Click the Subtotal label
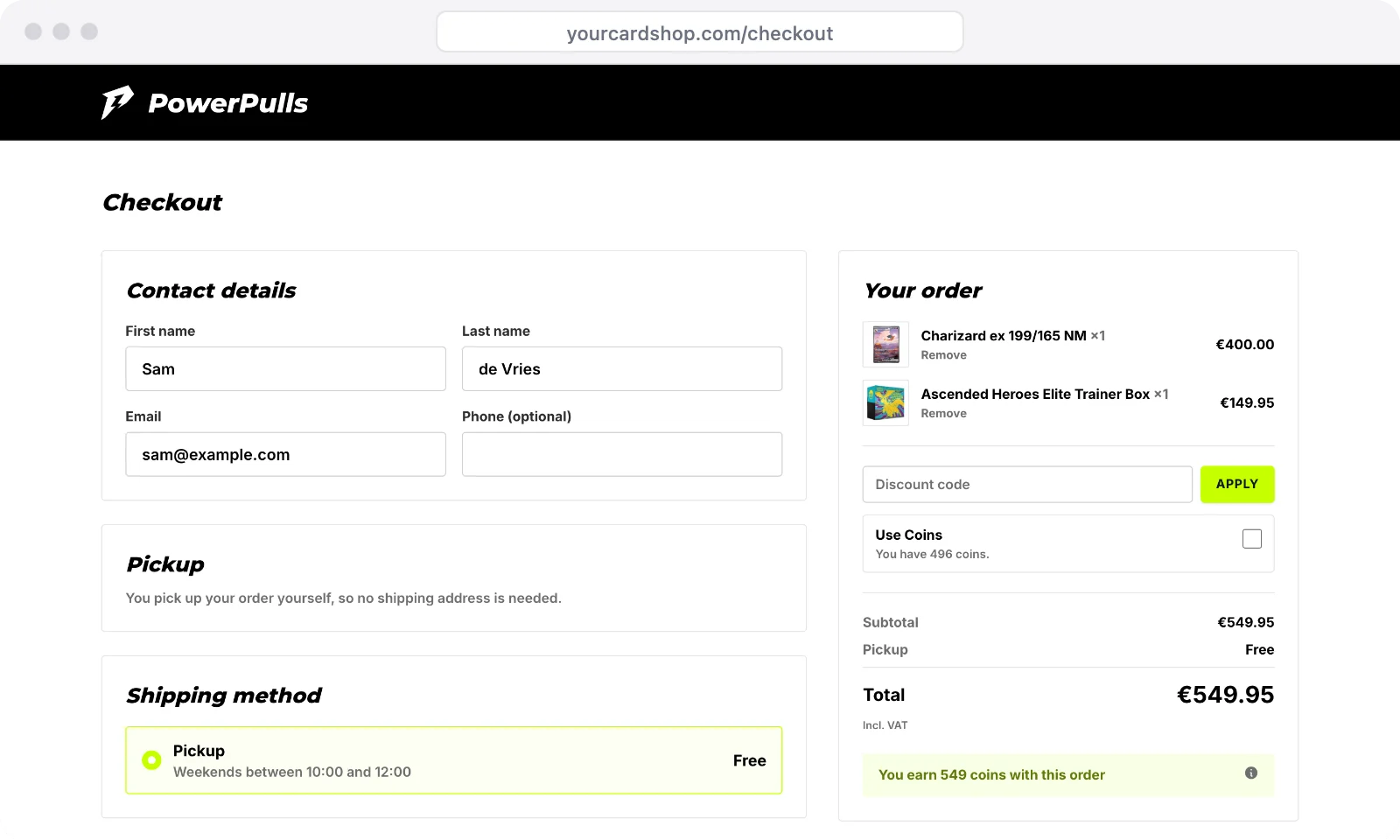The image size is (1400, 840). click(x=890, y=622)
